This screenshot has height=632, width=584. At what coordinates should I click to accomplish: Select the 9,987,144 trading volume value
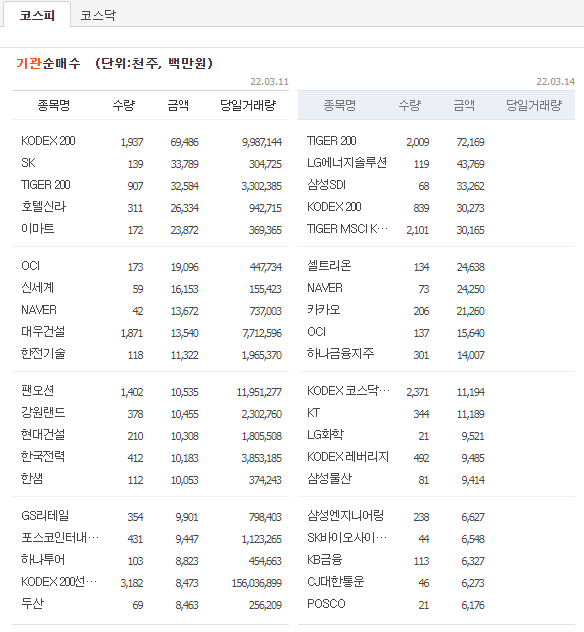262,142
